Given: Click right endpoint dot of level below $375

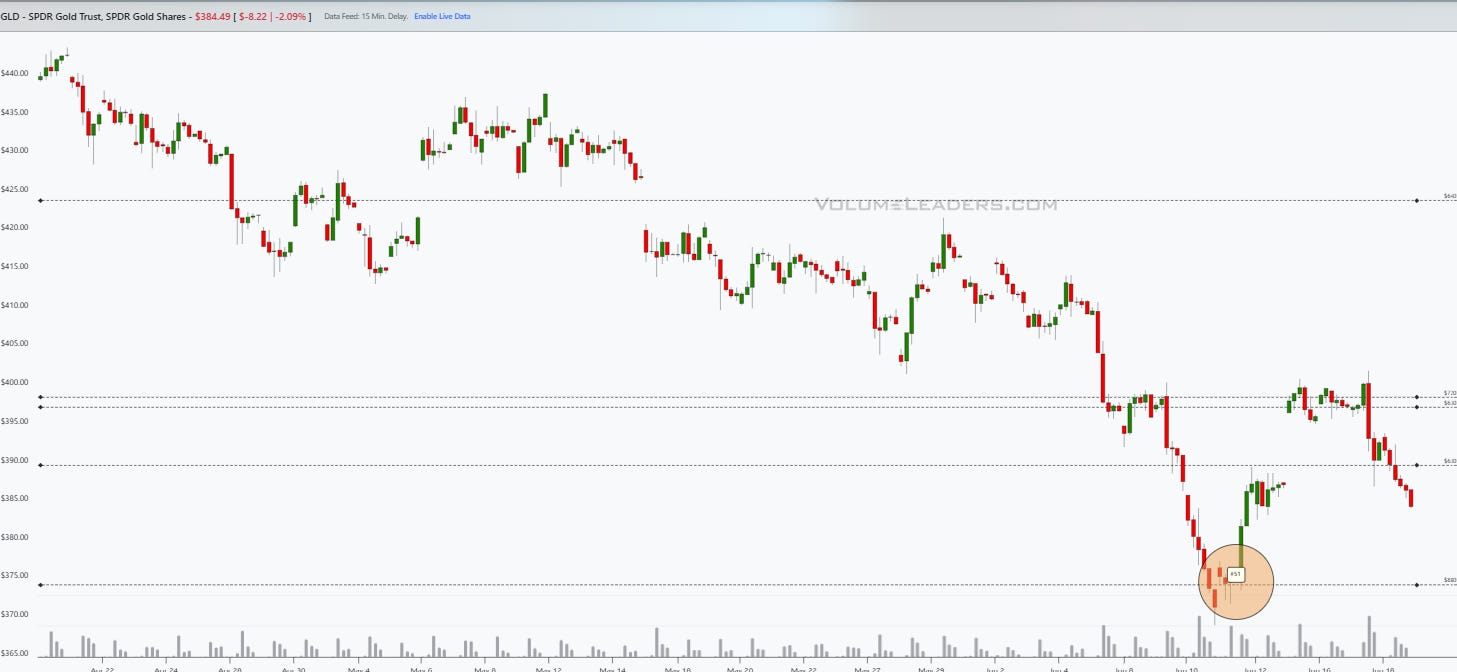Looking at the screenshot, I should tap(1417, 585).
